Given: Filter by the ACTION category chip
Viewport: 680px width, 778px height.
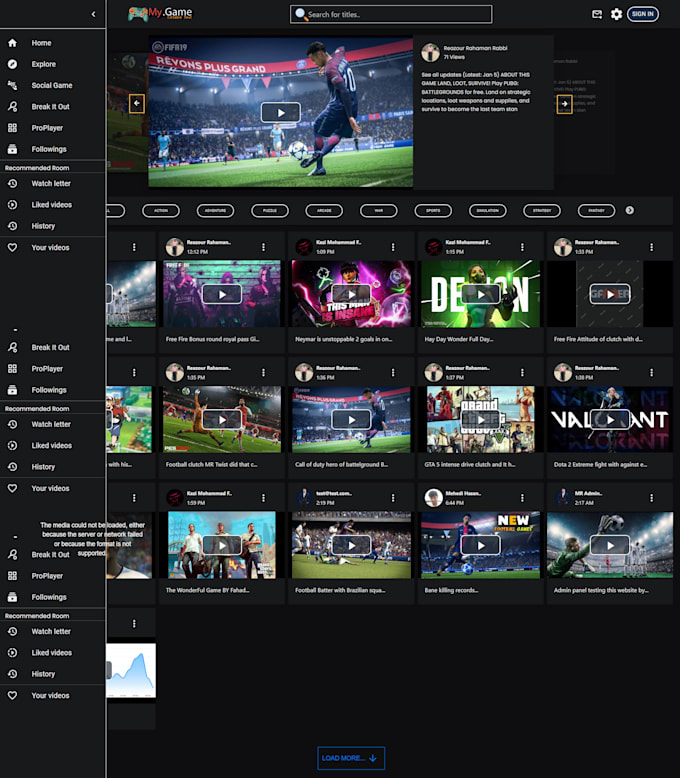Looking at the screenshot, I should point(161,210).
